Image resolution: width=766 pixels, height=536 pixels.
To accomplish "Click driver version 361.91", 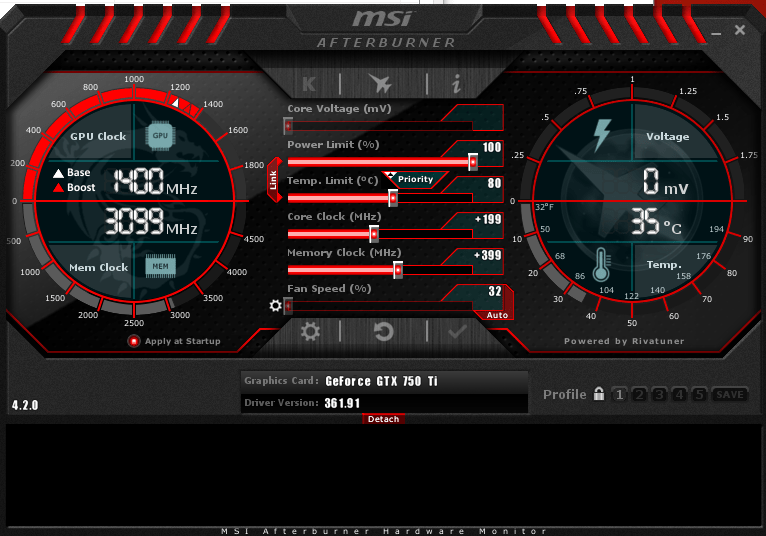I will tap(342, 403).
